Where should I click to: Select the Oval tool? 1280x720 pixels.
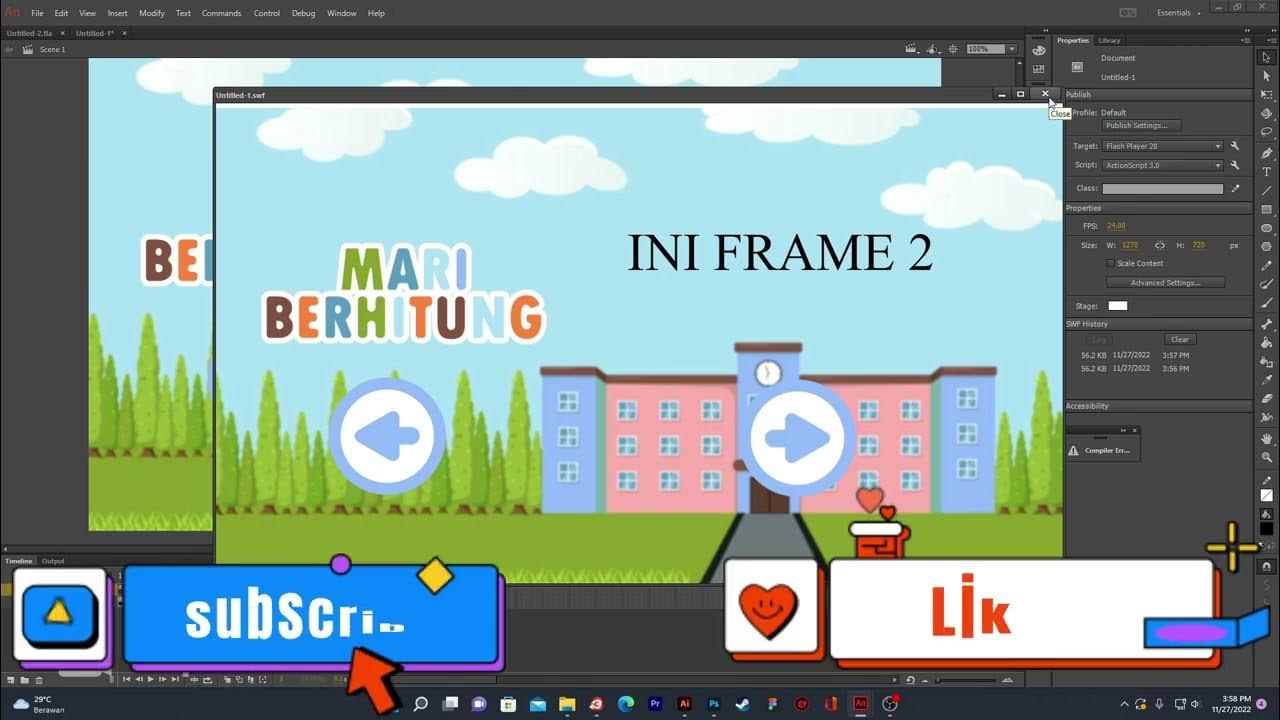pos(1267,228)
